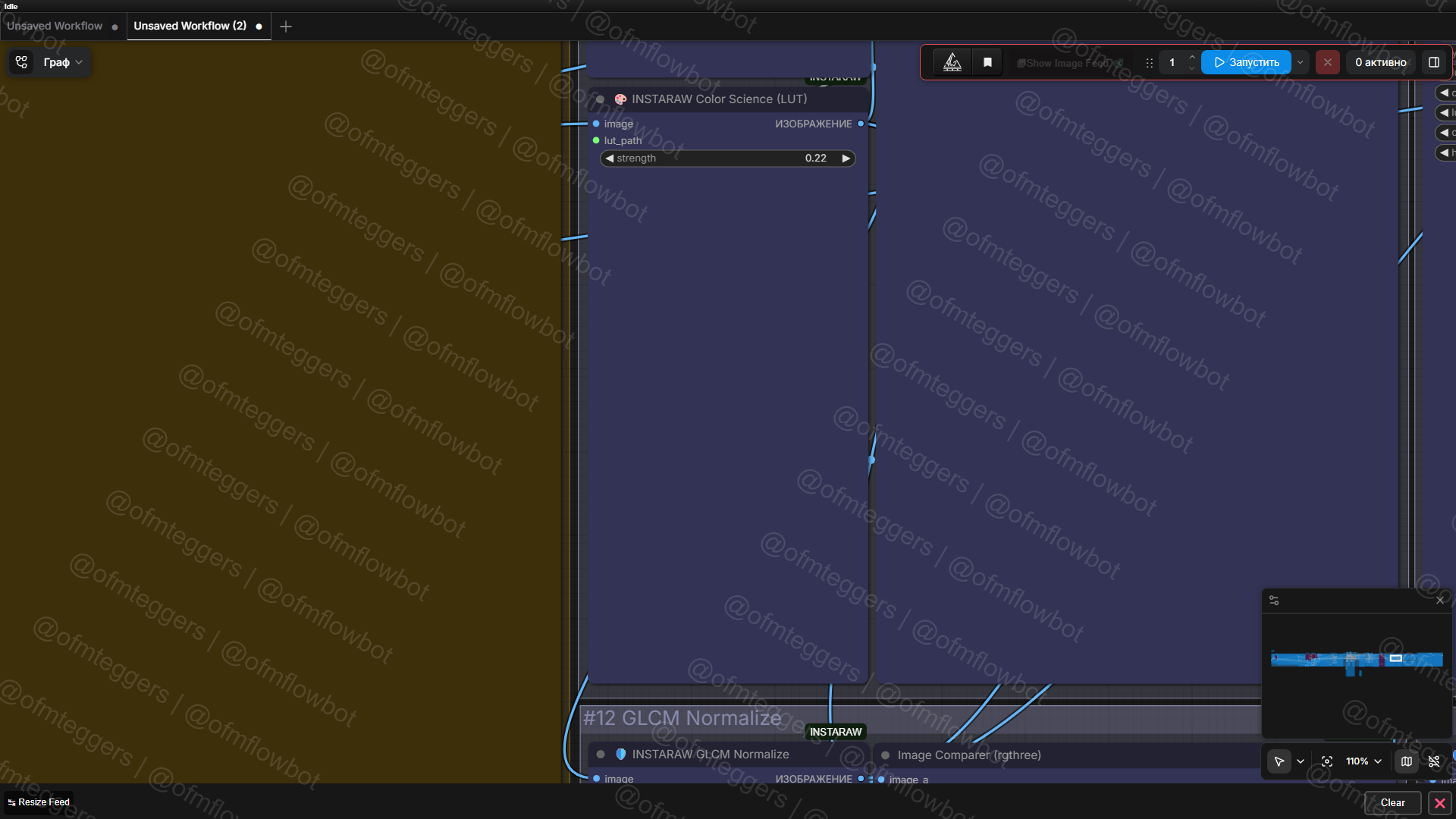The height and width of the screenshot is (819, 1456).
Task: Click the Clear button at bottom right
Action: pyautogui.click(x=1392, y=802)
